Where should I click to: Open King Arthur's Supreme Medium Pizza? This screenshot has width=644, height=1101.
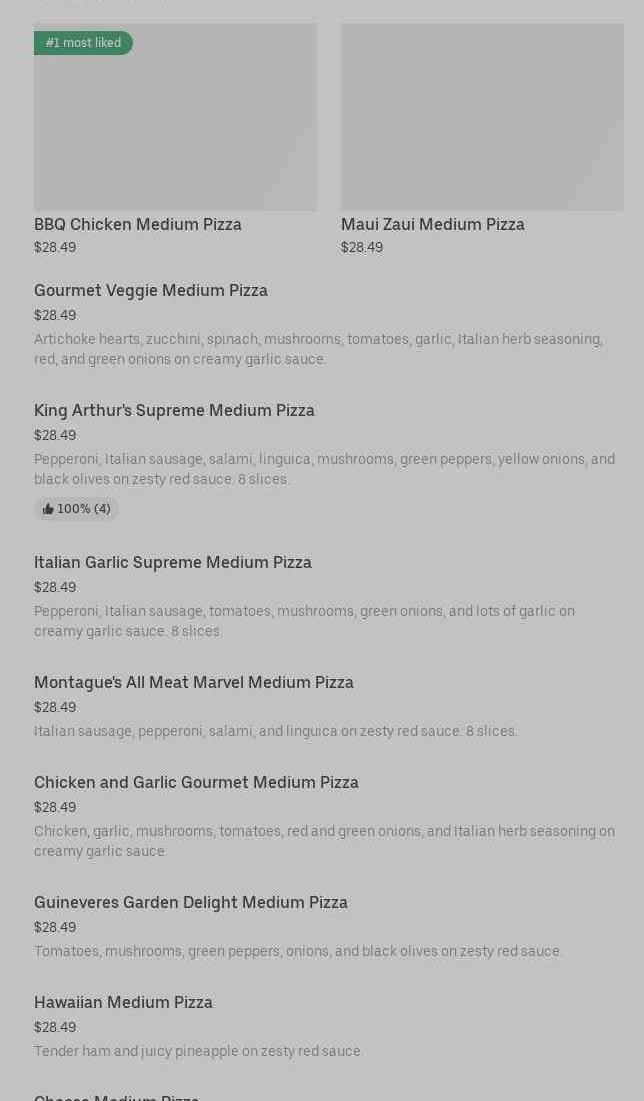click(174, 410)
